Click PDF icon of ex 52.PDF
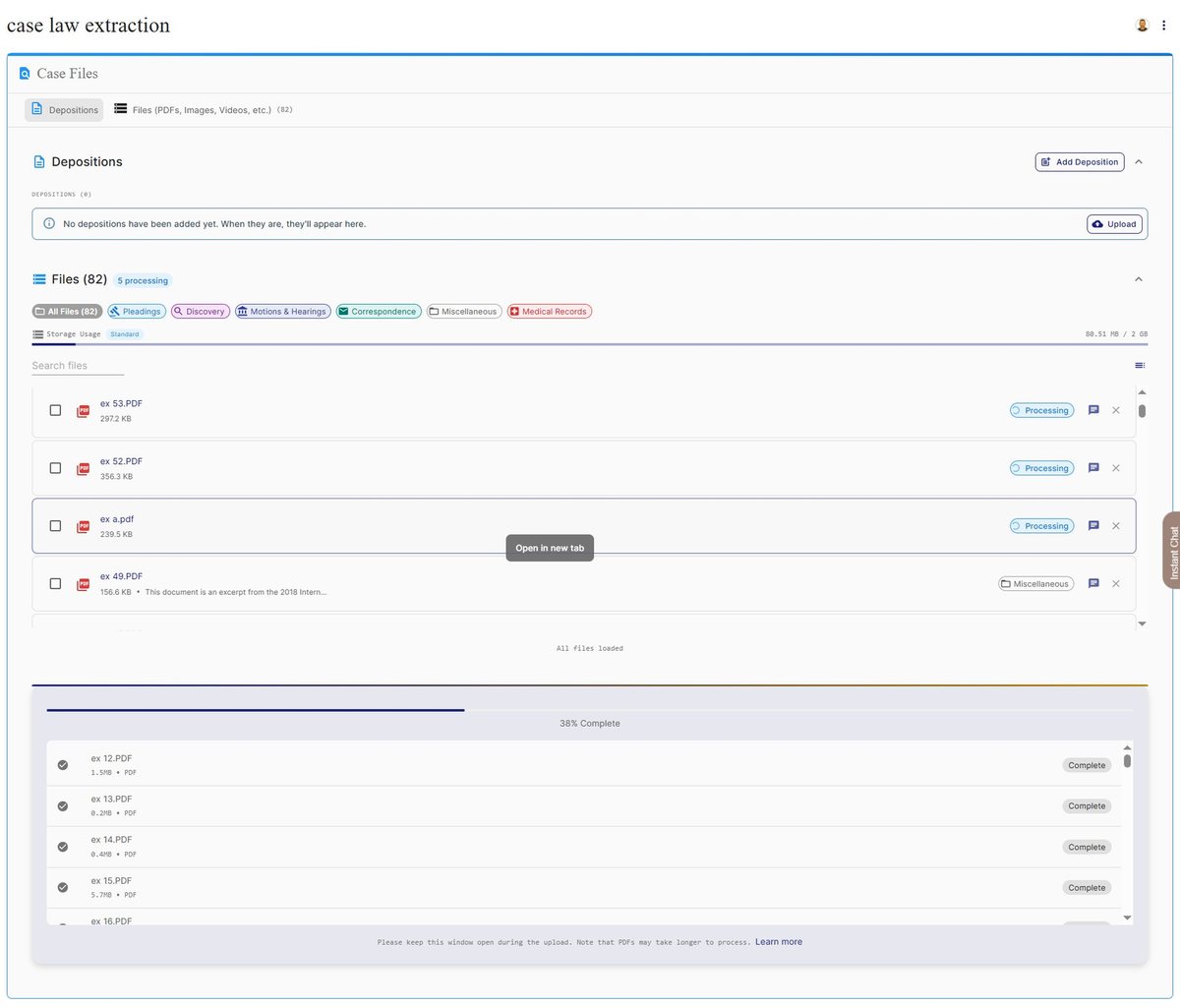The image size is (1180, 1008). coord(84,469)
